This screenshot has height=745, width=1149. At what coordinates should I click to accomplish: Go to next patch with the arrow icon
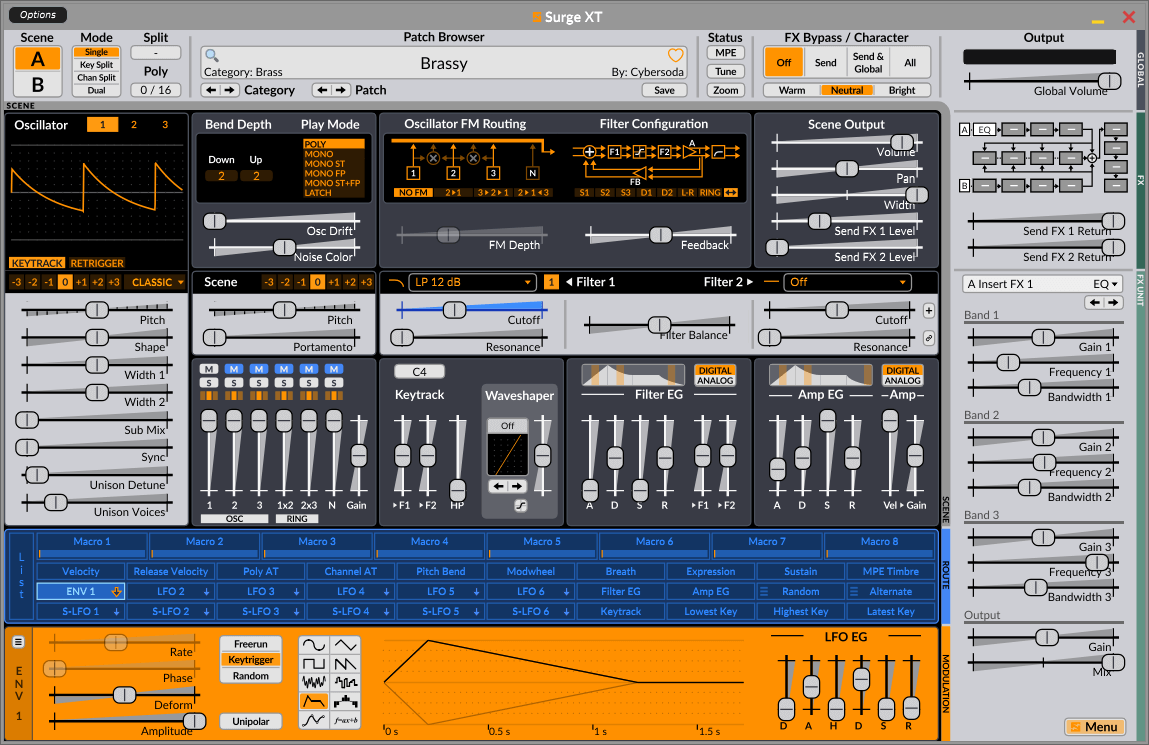click(341, 90)
